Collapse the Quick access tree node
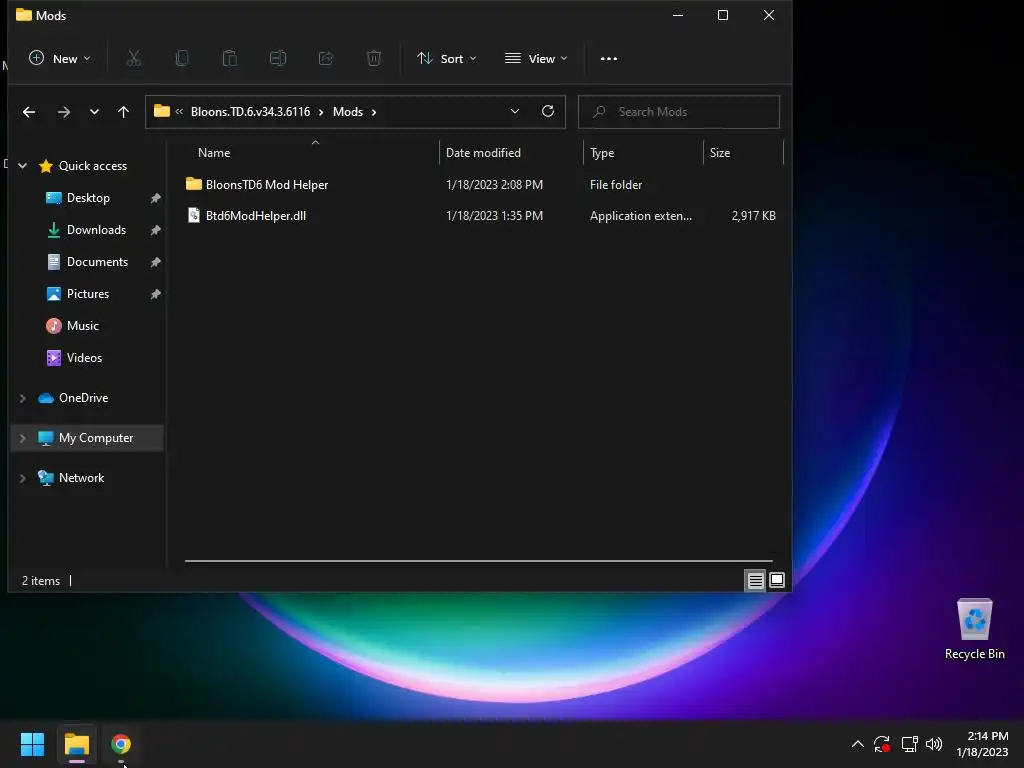The height and width of the screenshot is (768, 1024). pos(22,166)
